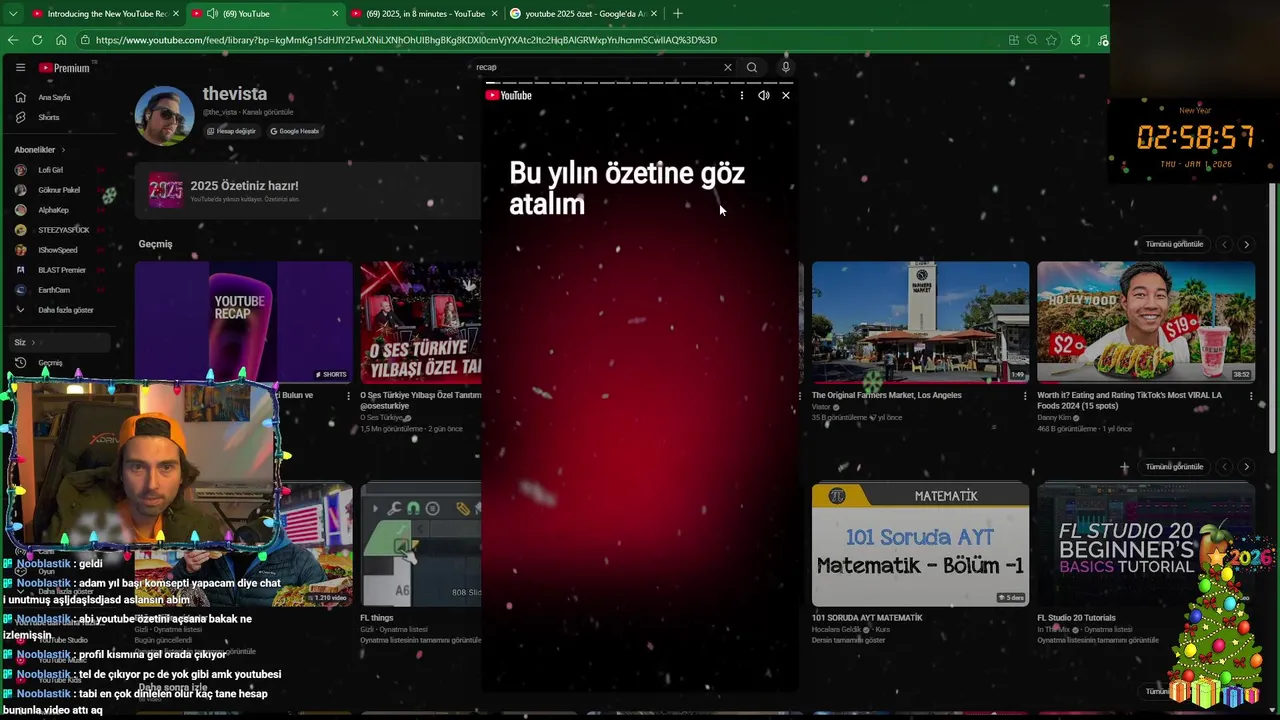Open options menu for Worth it video
This screenshot has height=720, width=1280.
(1251, 396)
